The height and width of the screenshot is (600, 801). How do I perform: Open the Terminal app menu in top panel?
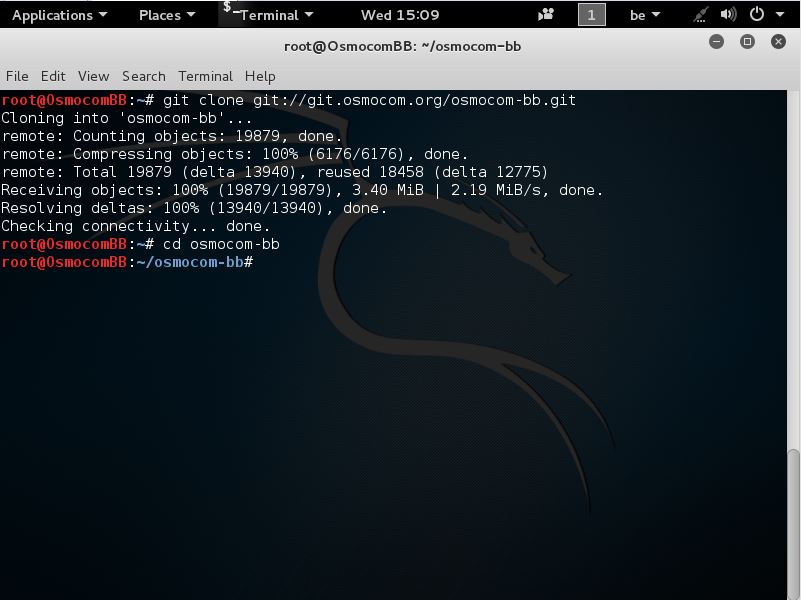(x=269, y=15)
